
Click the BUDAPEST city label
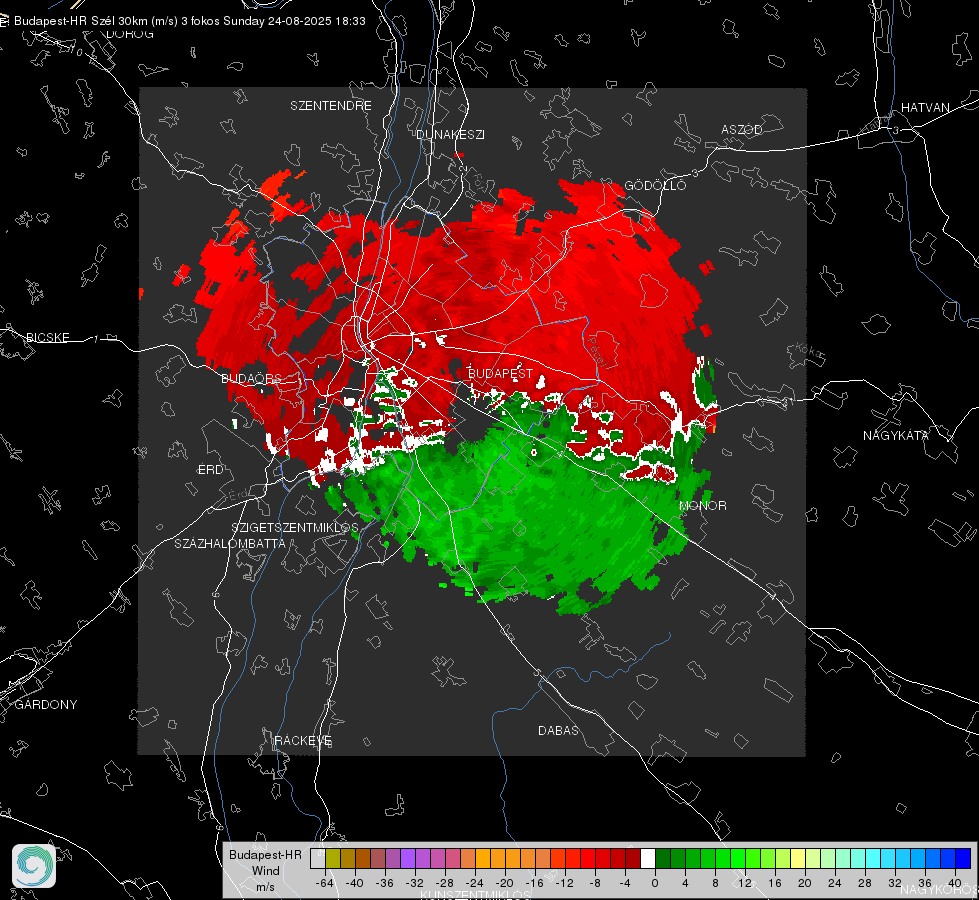coord(500,373)
